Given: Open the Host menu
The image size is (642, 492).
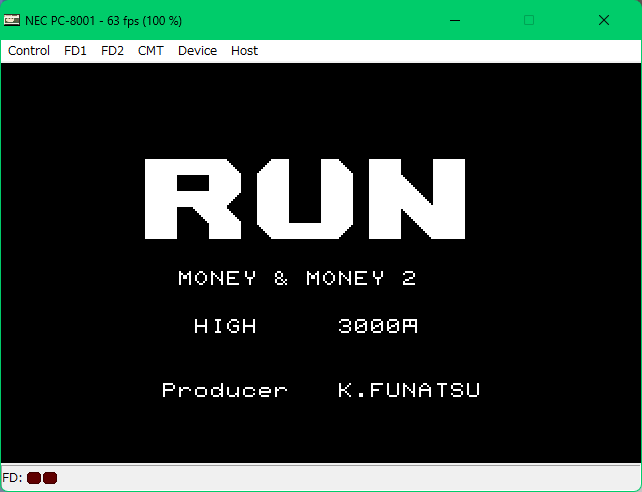Looking at the screenshot, I should [x=244, y=51].
